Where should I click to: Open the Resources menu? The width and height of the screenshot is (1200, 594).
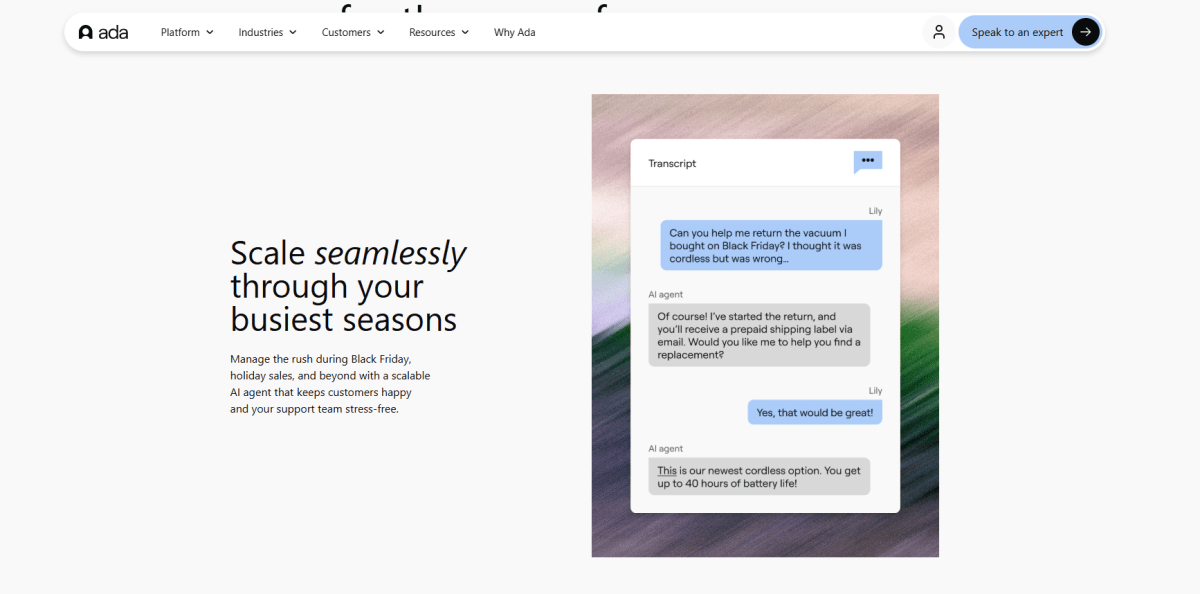(439, 32)
